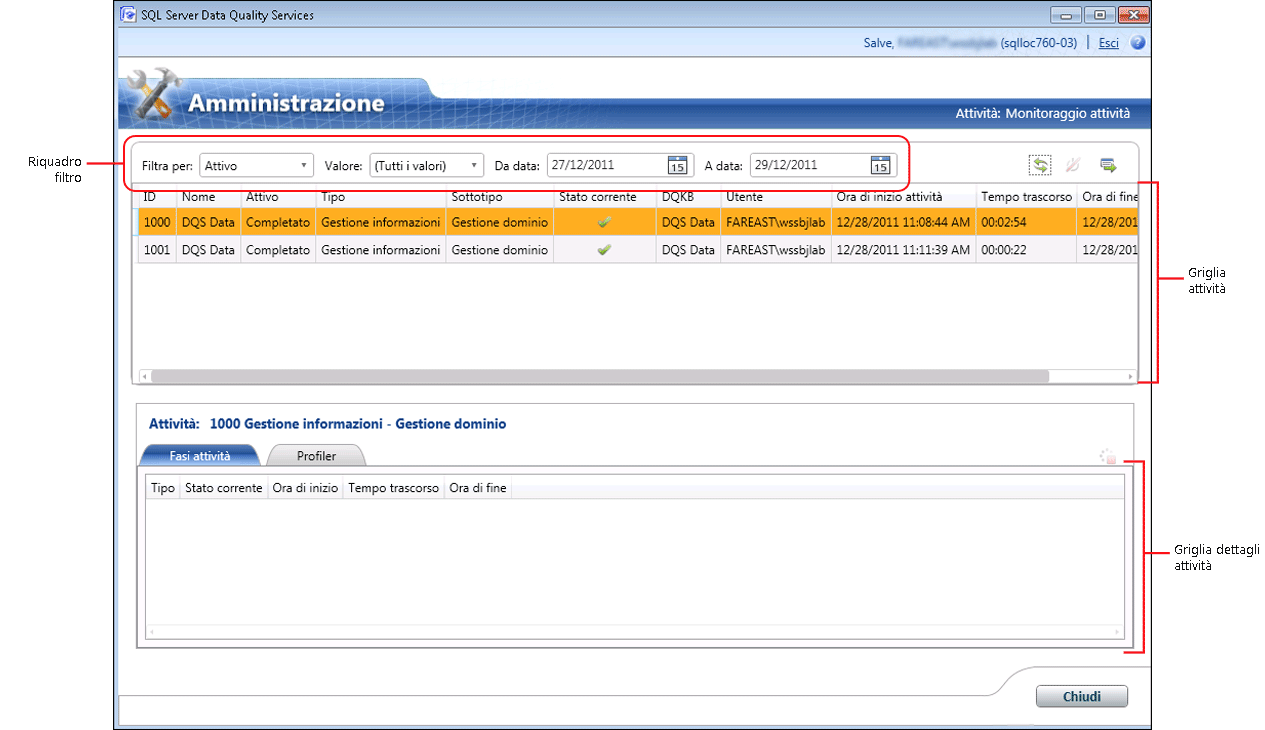Click Stato corrente header in details grid

(x=224, y=488)
